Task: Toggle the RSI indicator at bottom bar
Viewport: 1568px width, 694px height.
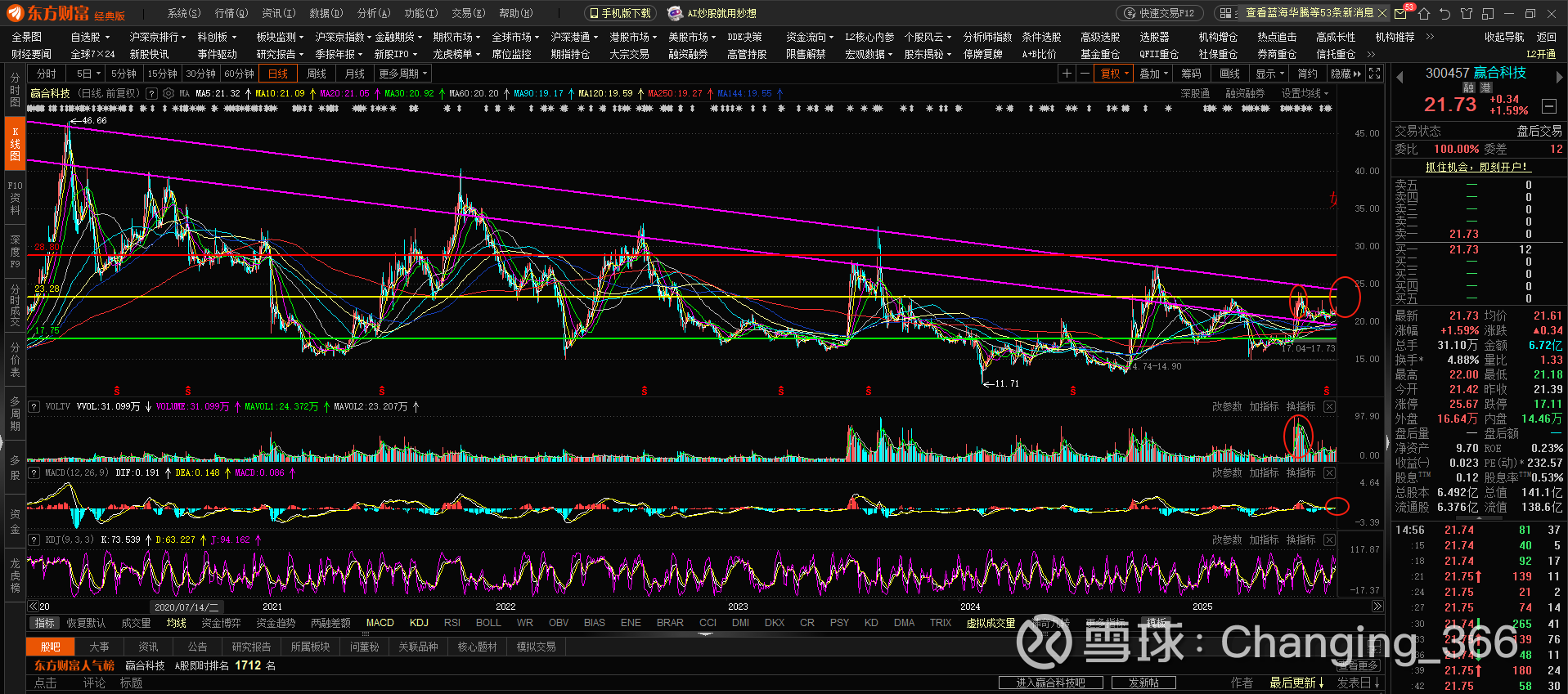Action: click(452, 623)
